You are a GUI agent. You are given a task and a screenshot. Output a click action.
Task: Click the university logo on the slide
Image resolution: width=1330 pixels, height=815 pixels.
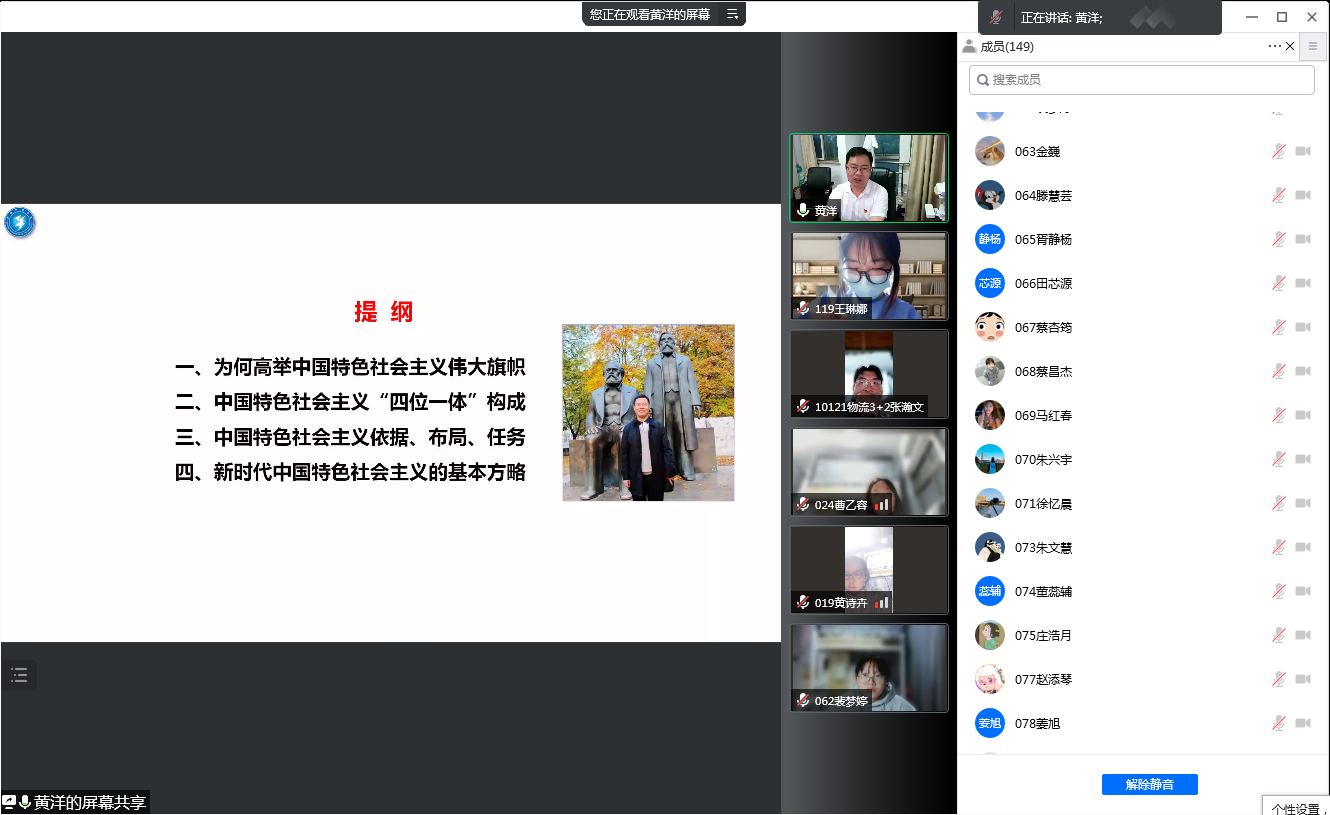click(x=19, y=222)
